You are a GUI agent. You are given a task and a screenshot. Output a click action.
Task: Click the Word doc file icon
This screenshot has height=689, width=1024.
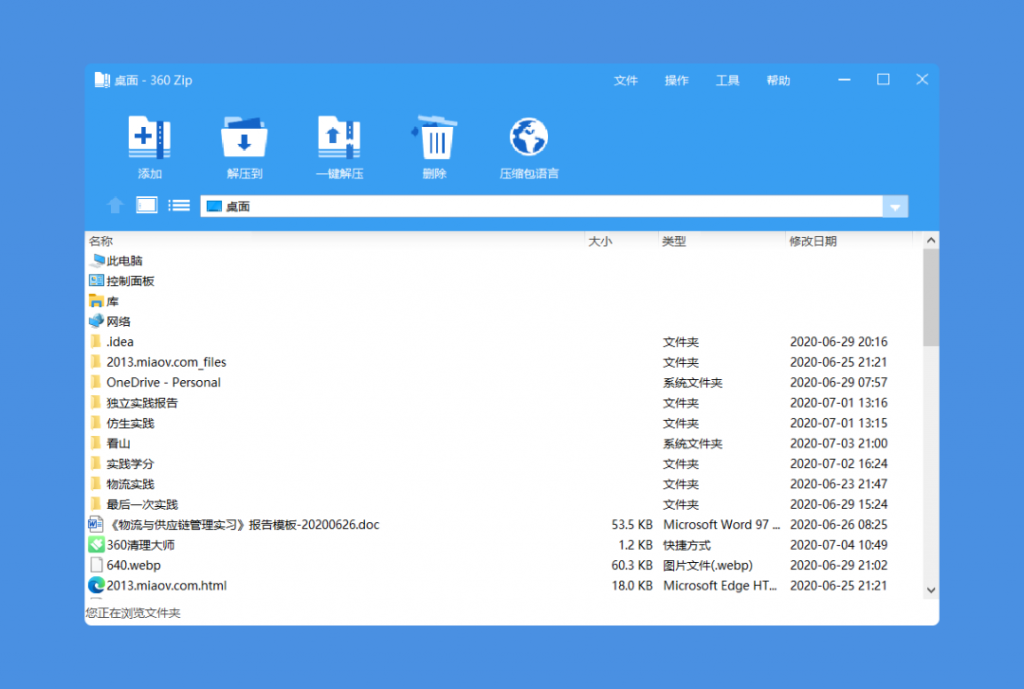pyautogui.click(x=96, y=524)
